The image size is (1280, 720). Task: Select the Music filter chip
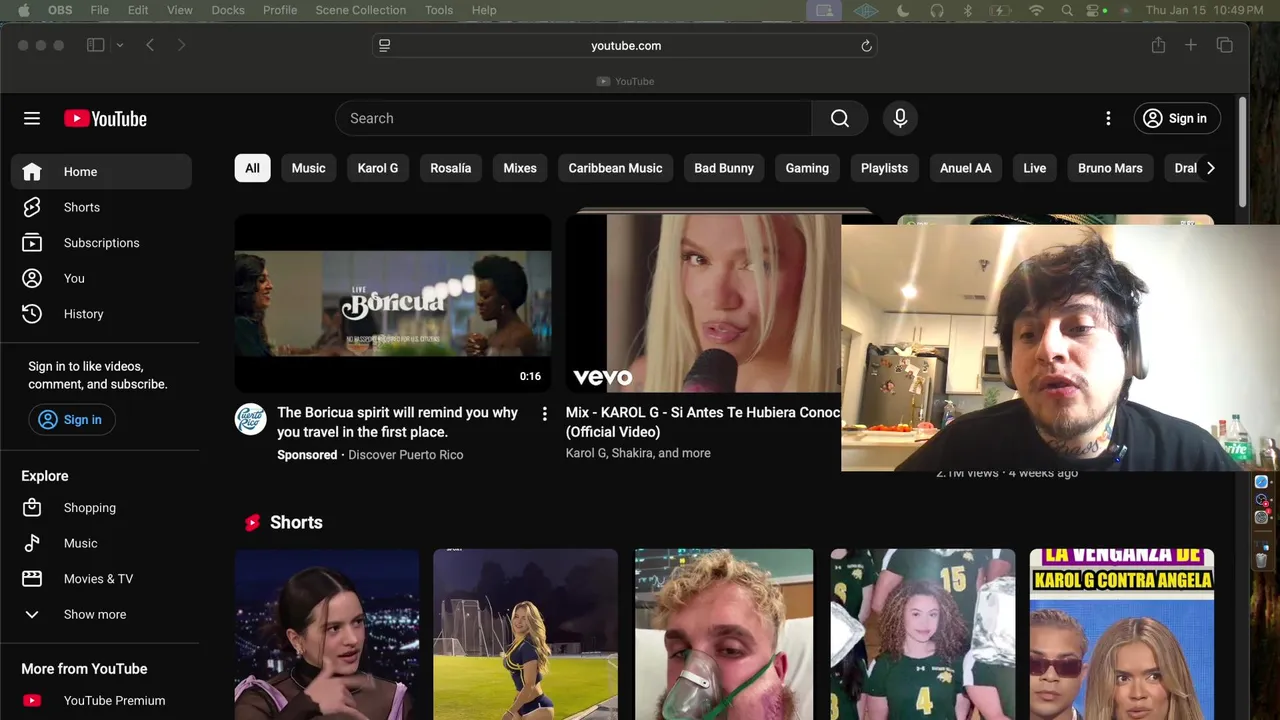308,168
